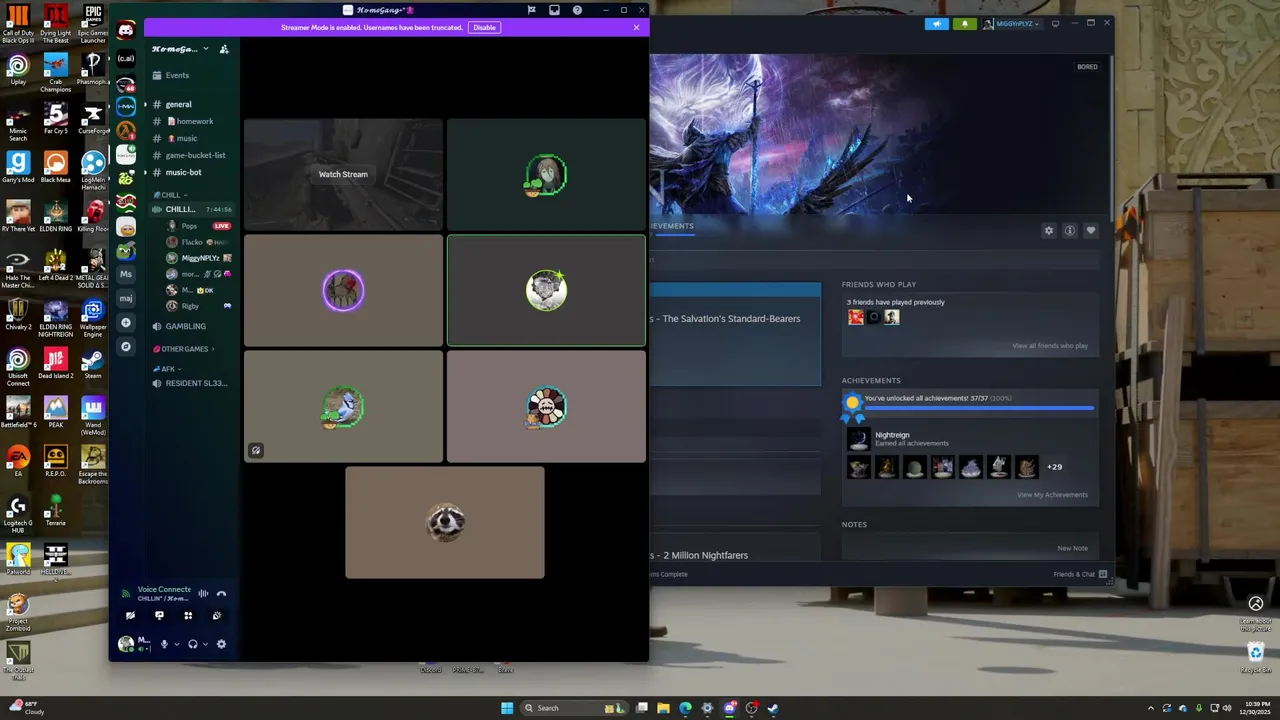Open the game-bucket-list channel
This screenshot has height=720, width=1280.
tap(190, 155)
